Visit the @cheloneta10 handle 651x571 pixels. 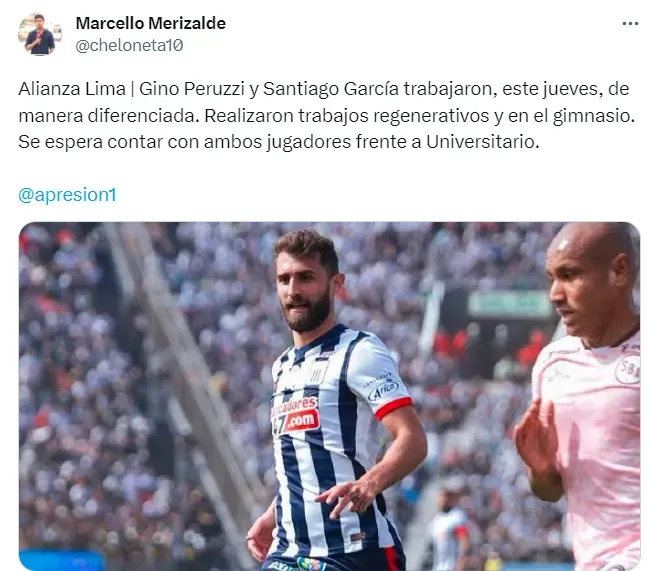129,45
